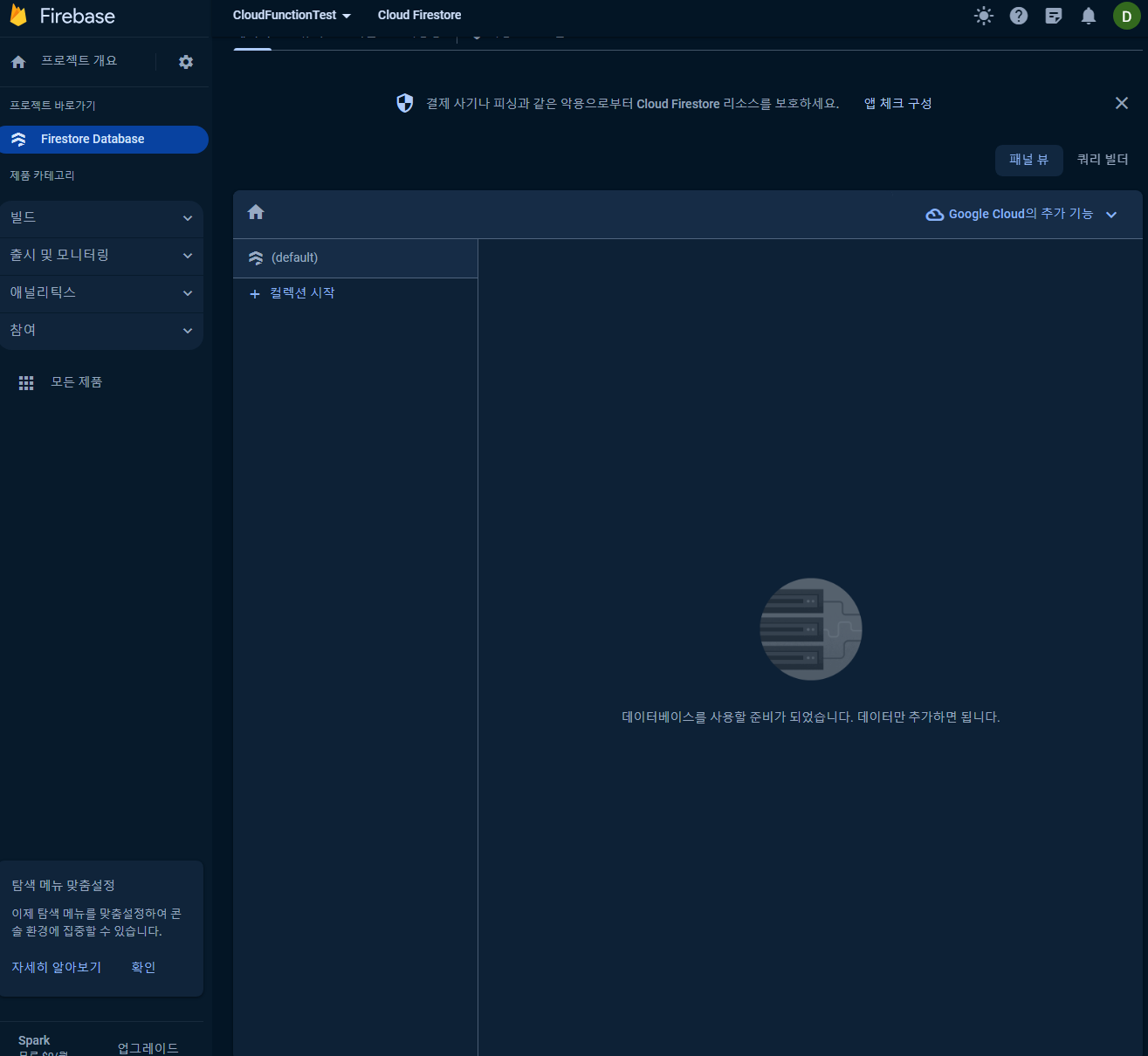Open 모든 제품 menu item
Viewport: 1148px width, 1056px height.
click(x=77, y=382)
